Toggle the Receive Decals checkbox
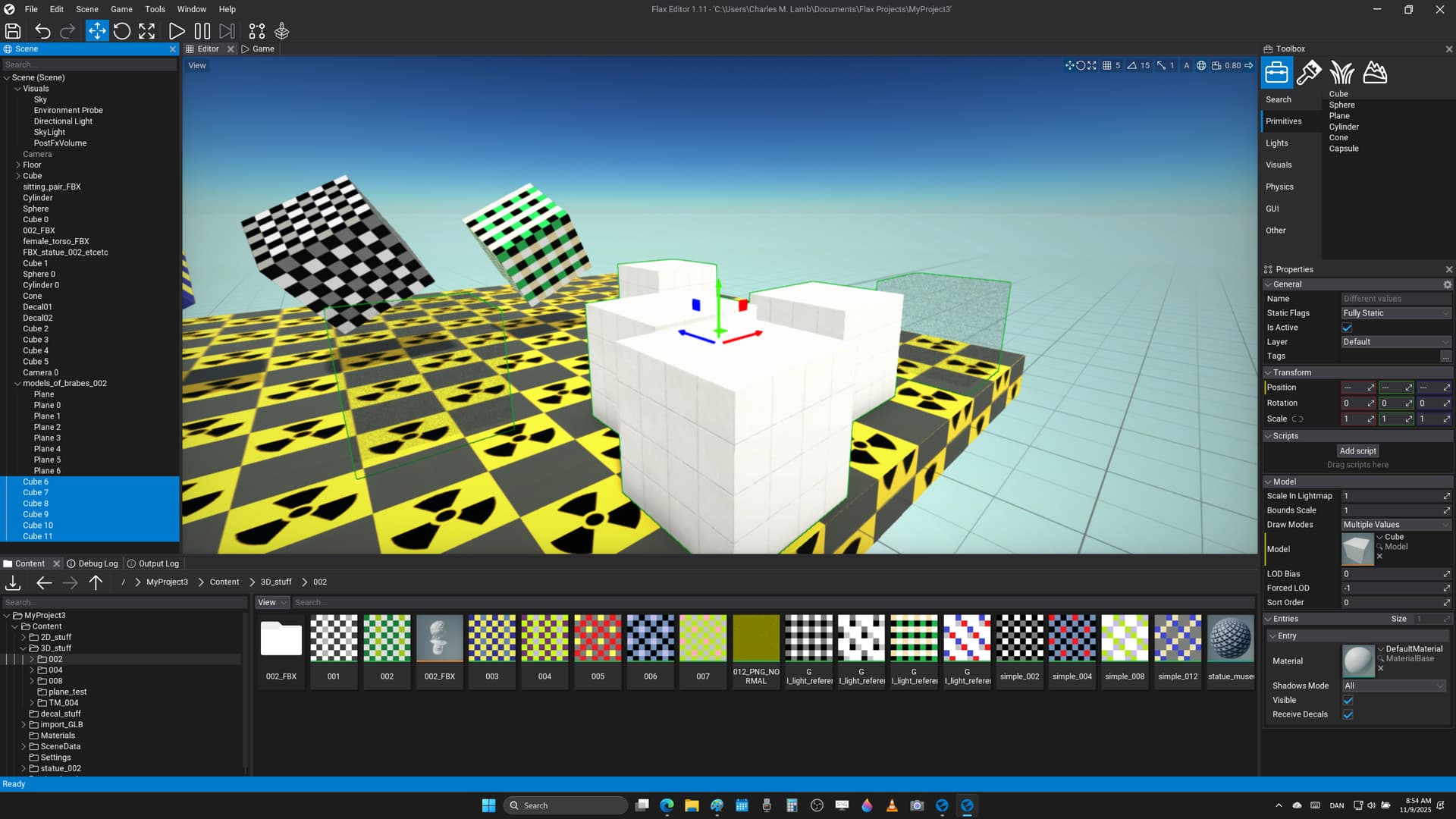 coord(1348,714)
